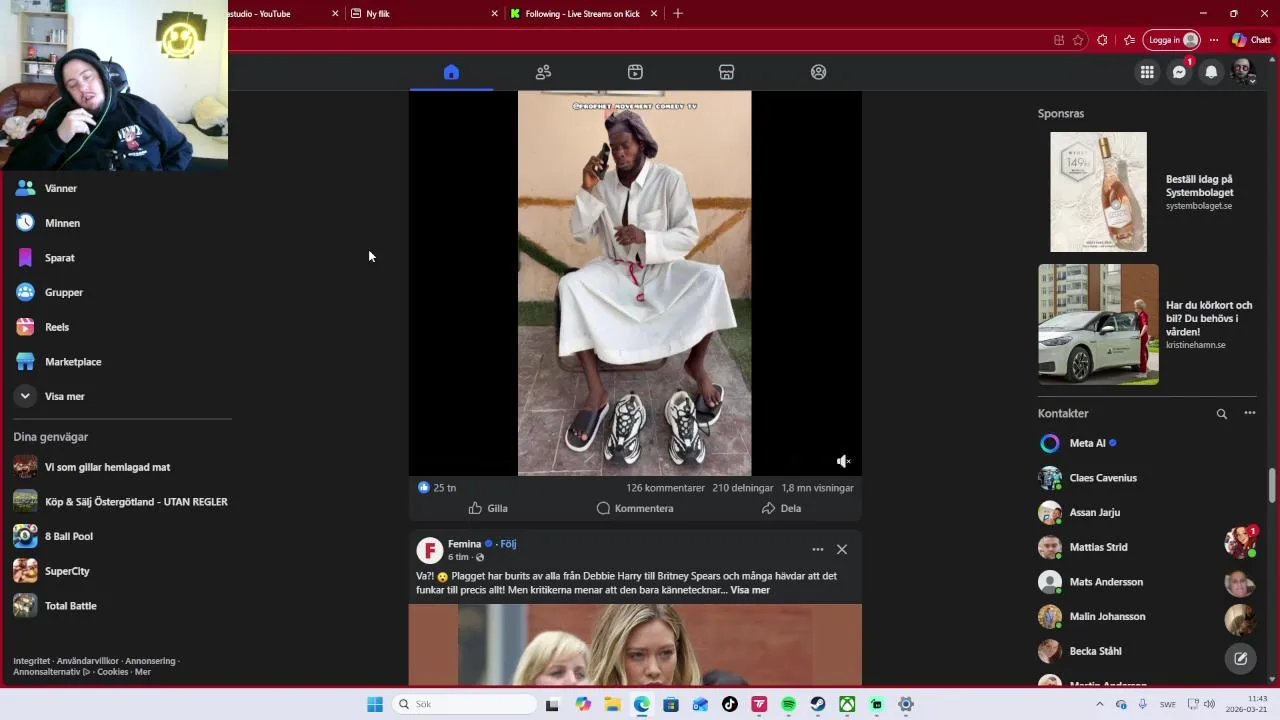
Task: Search contacts with the magnifier icon
Action: [1221, 413]
